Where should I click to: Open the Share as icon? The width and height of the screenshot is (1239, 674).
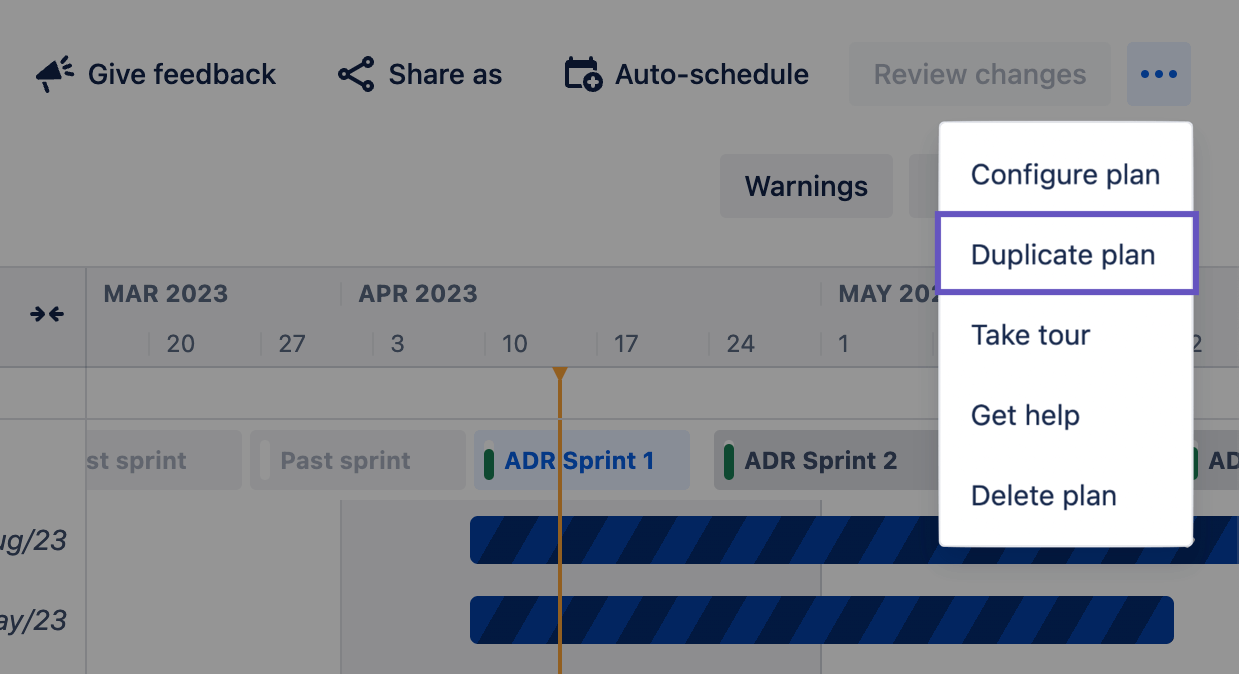point(356,72)
